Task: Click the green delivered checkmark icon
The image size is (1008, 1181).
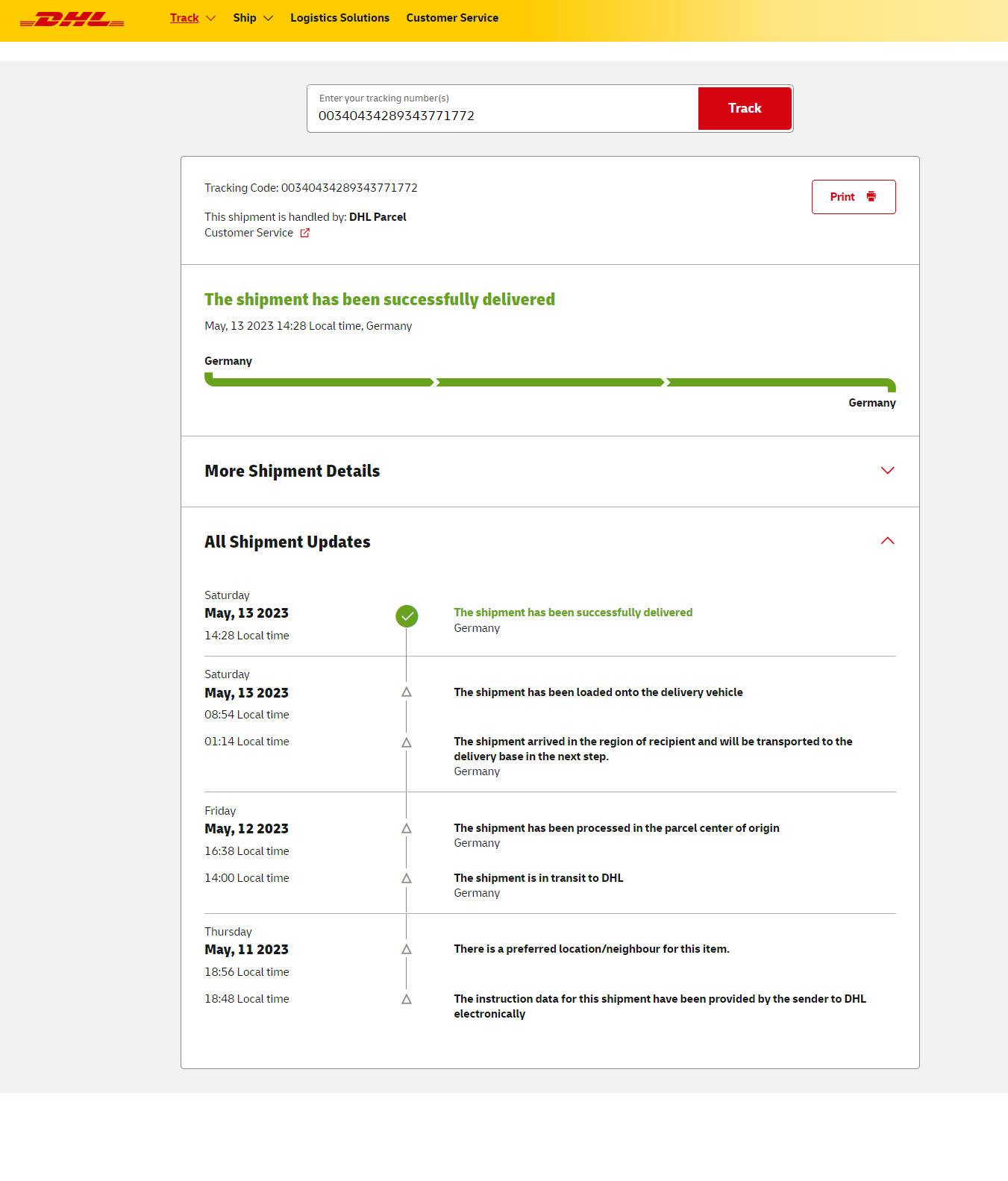Action: tap(407, 616)
